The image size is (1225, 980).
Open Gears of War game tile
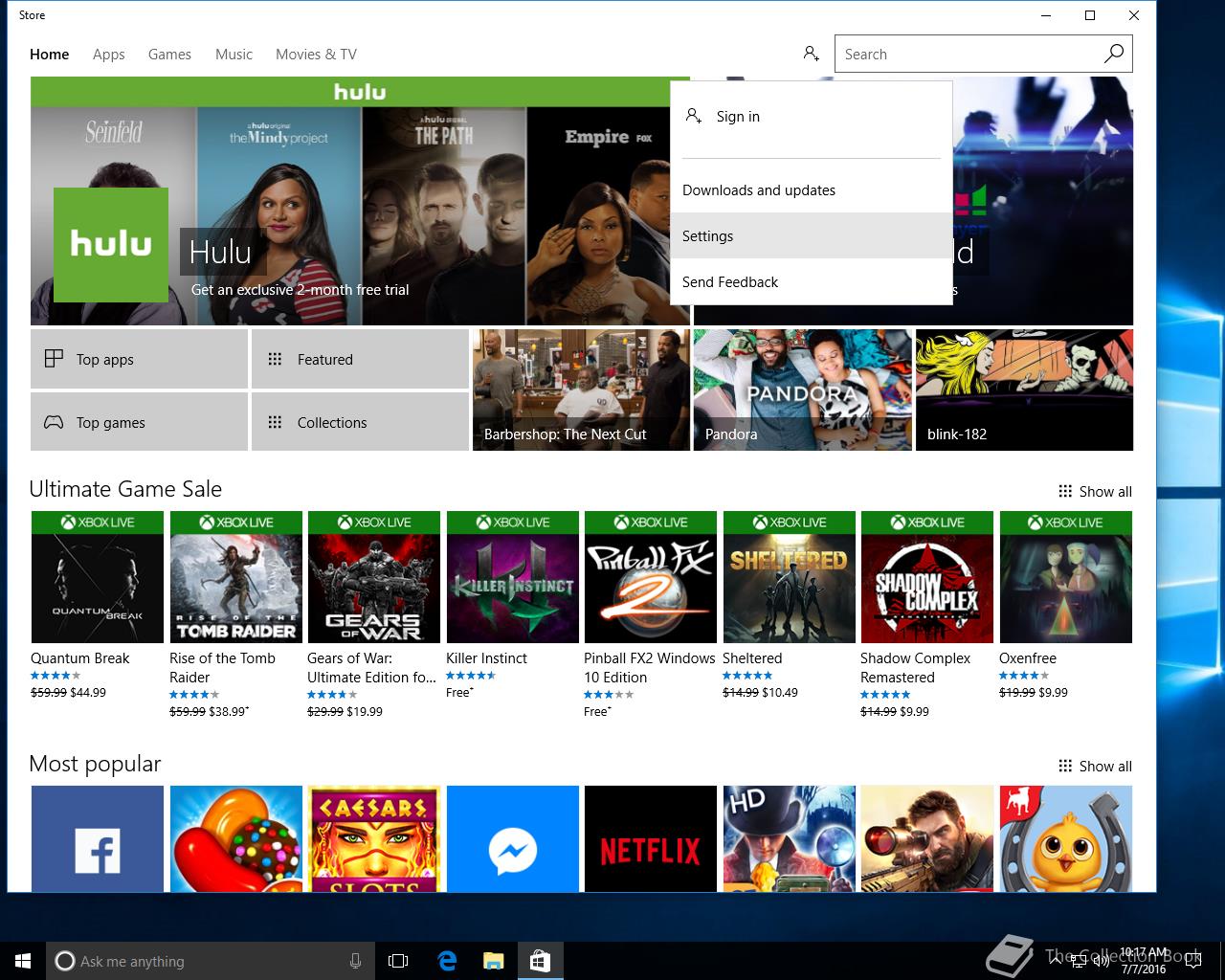(374, 577)
